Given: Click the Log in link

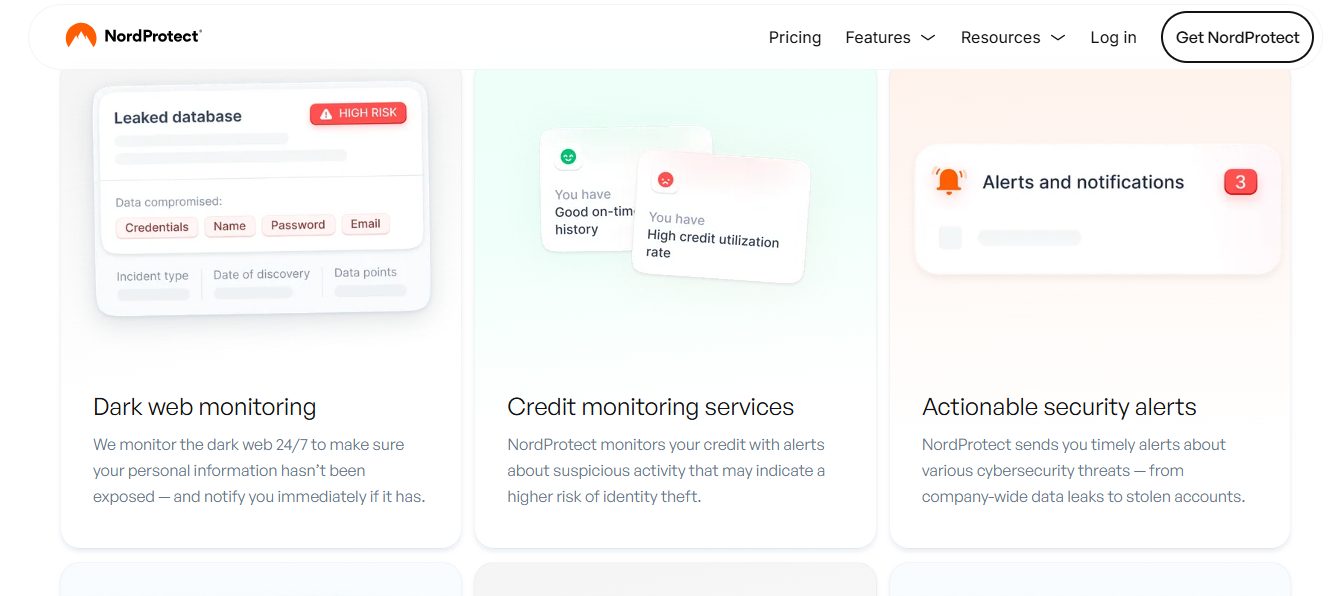Looking at the screenshot, I should pyautogui.click(x=1113, y=38).
